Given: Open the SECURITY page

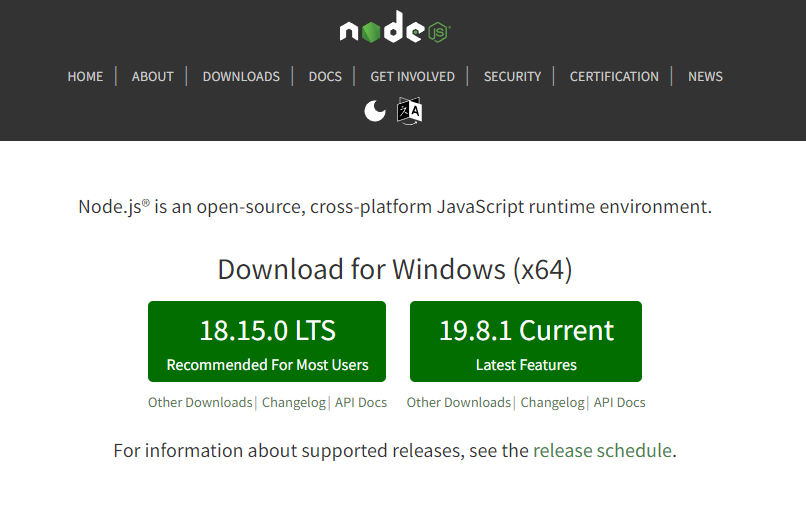Looking at the screenshot, I should tap(512, 77).
